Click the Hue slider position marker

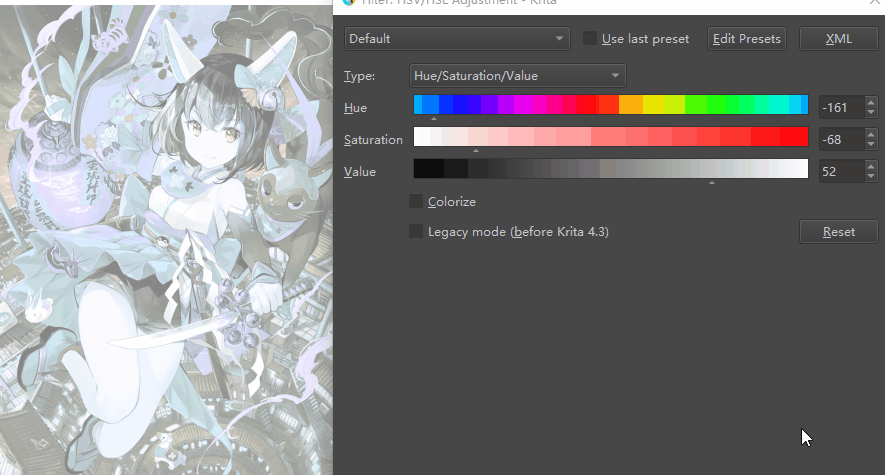434,118
